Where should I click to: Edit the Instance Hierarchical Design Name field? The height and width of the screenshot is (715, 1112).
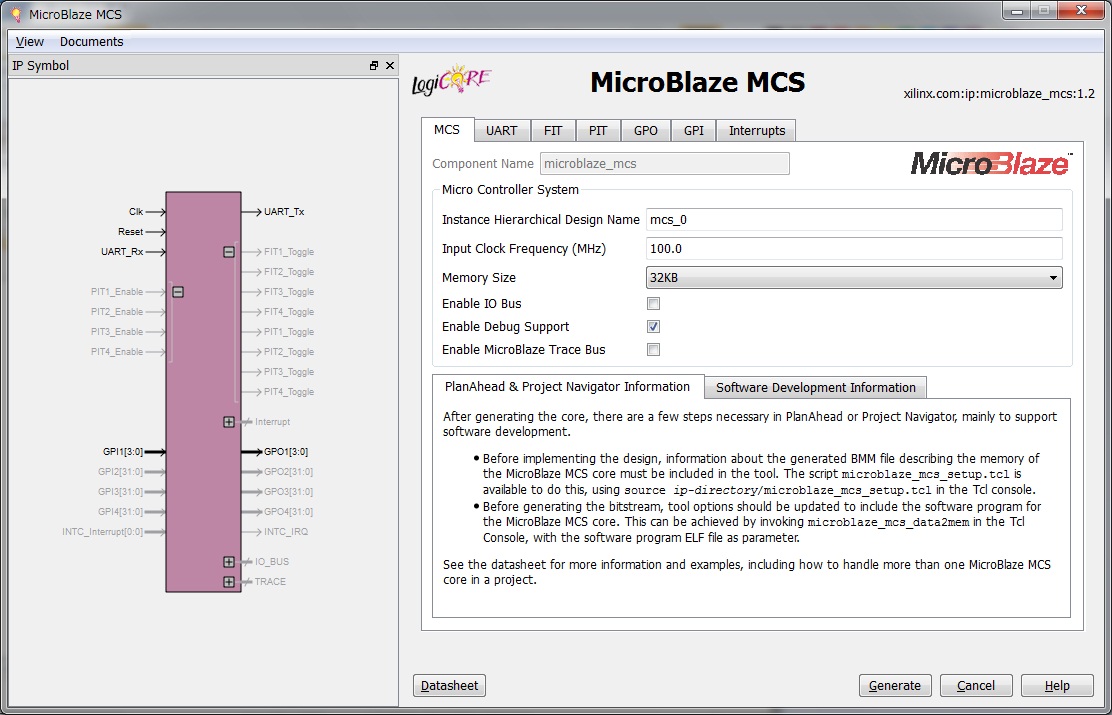[855, 220]
